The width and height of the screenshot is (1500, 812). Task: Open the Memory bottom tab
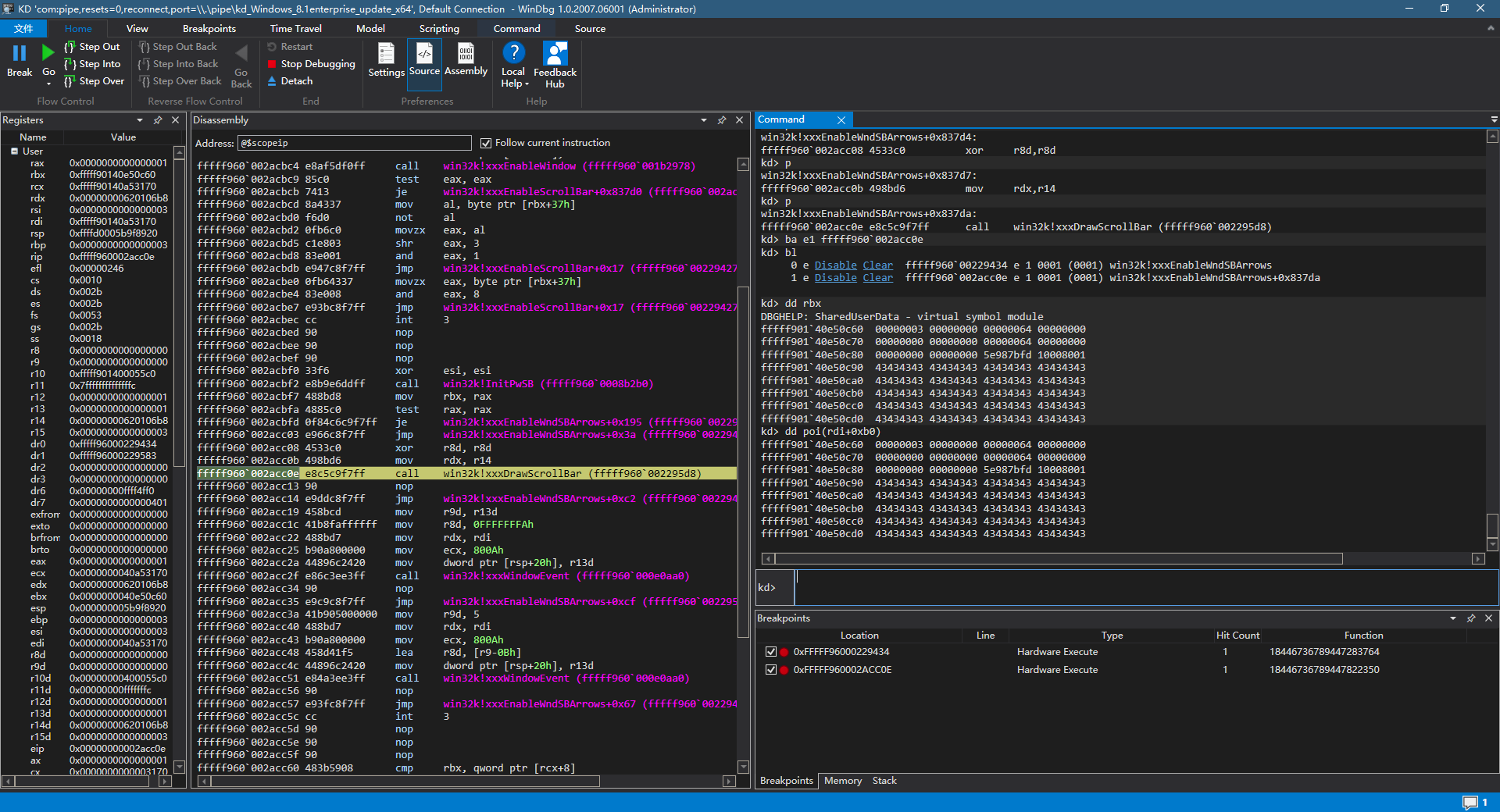click(x=843, y=781)
